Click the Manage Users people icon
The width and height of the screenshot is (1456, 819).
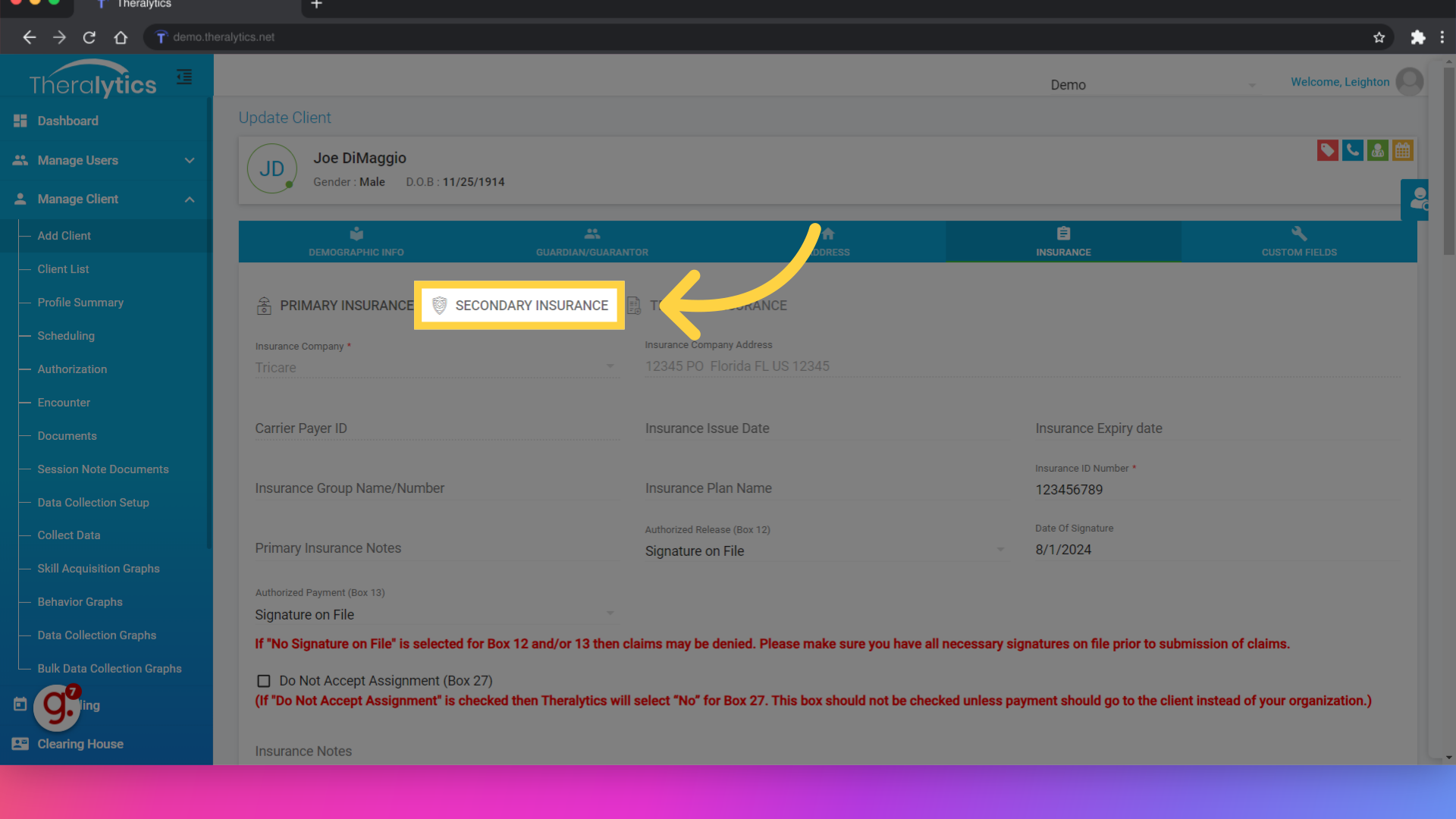(x=20, y=160)
